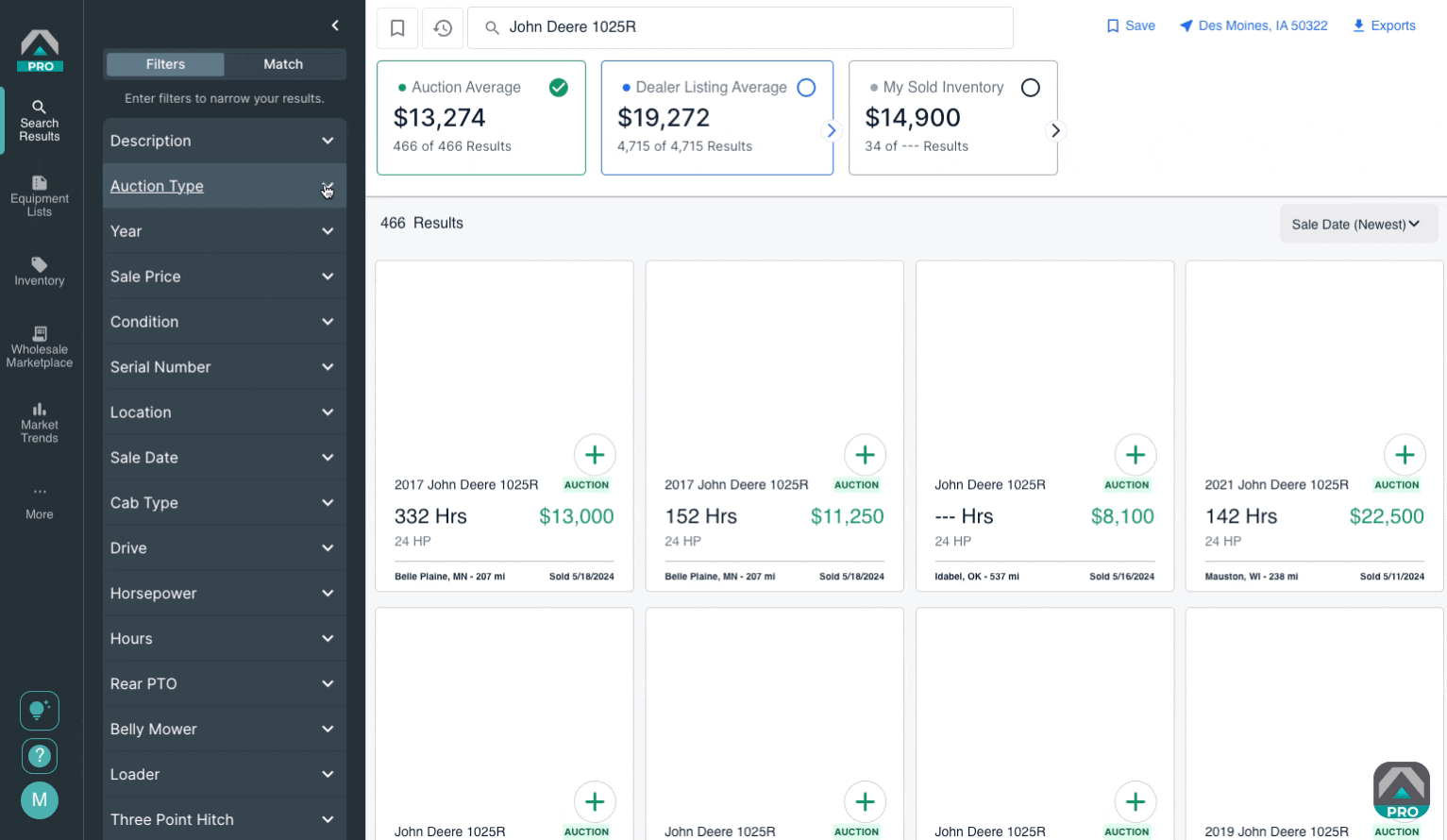
Task: Click the floating PRO badge at the bottom right
Action: pos(1402,790)
